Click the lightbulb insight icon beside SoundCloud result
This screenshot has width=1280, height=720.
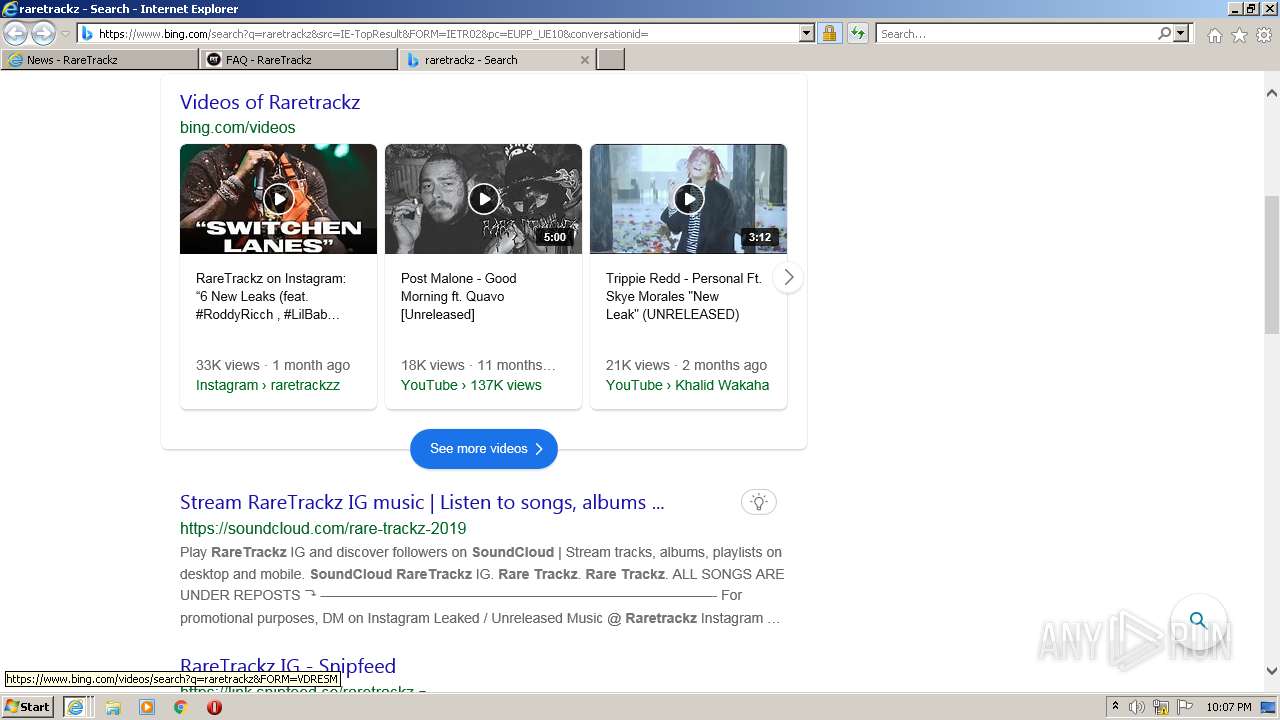(x=759, y=502)
